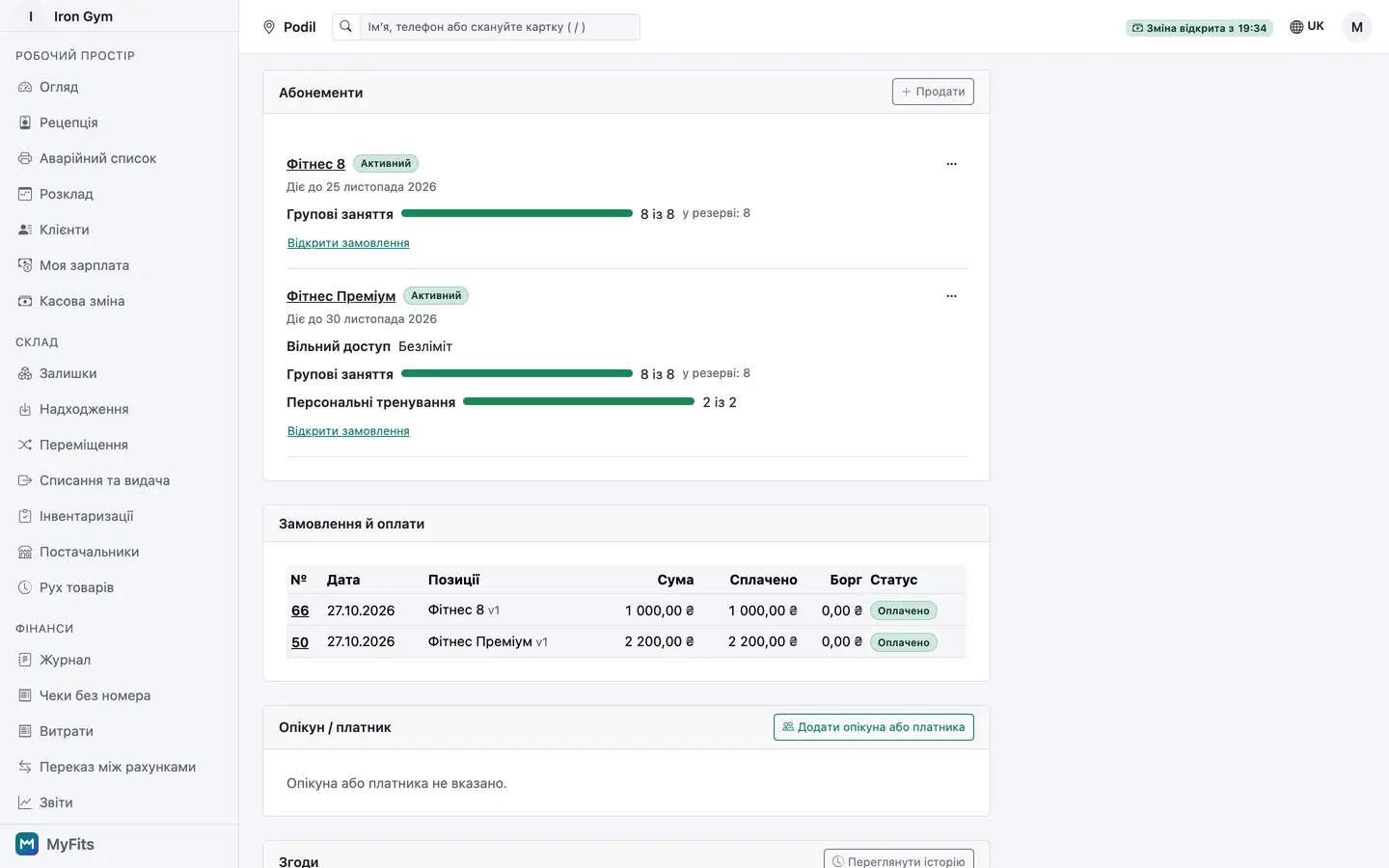Click the Групові заняття progress bar of Фітнес 8
Viewport: 1389px width, 868px height.
tap(517, 213)
